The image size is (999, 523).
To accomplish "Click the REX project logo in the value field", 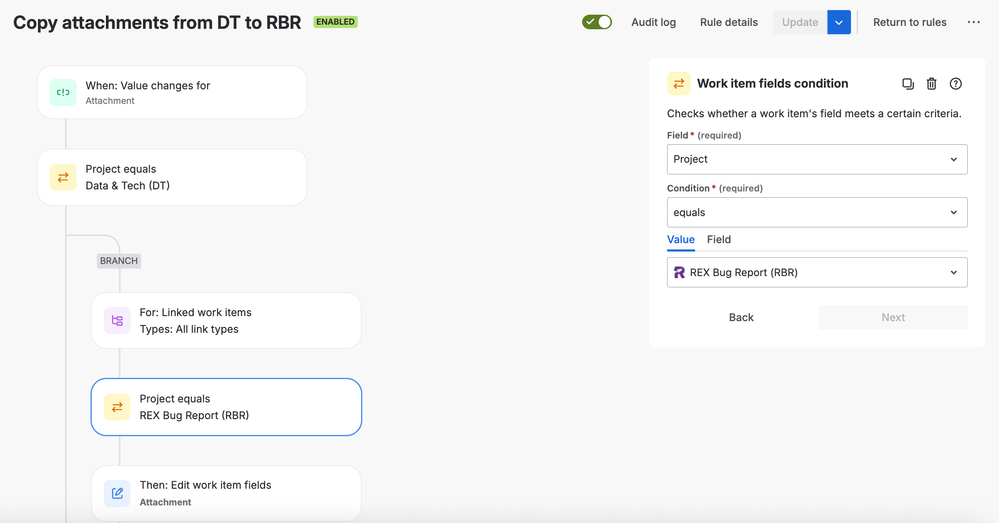I will click(x=679, y=273).
